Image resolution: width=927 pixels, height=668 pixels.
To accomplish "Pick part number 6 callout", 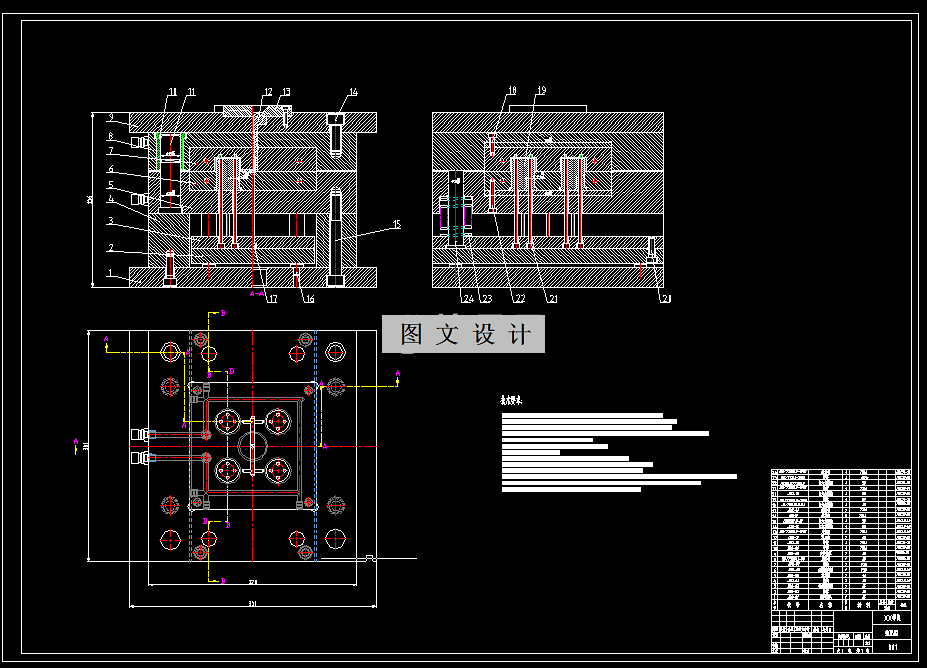I will [x=111, y=169].
